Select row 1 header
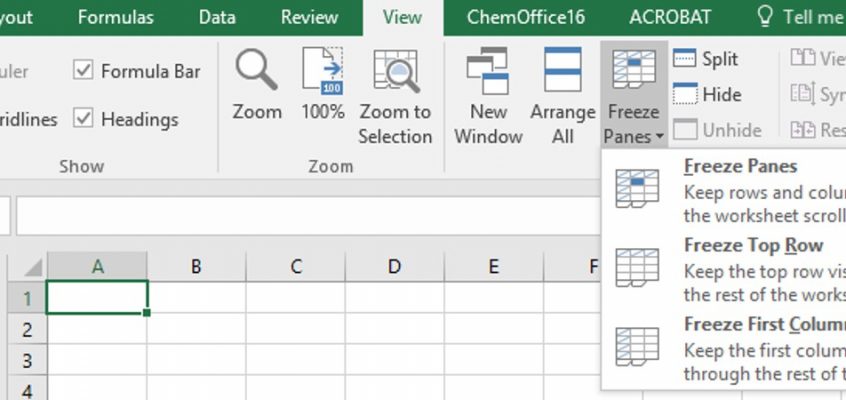Image resolution: width=846 pixels, height=400 pixels. click(26, 297)
